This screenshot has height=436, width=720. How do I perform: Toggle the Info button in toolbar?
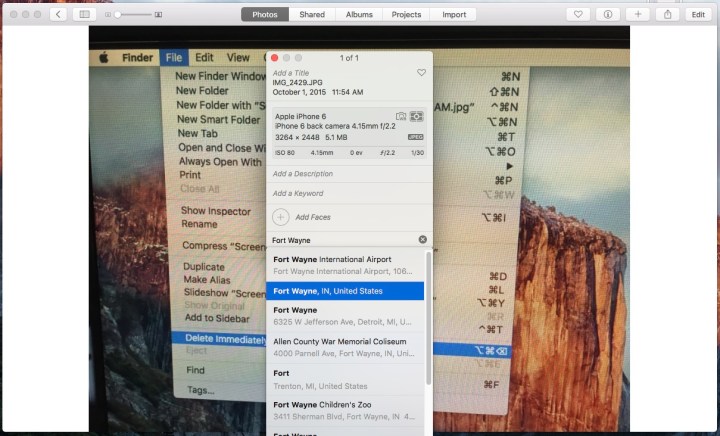pyautogui.click(x=608, y=14)
